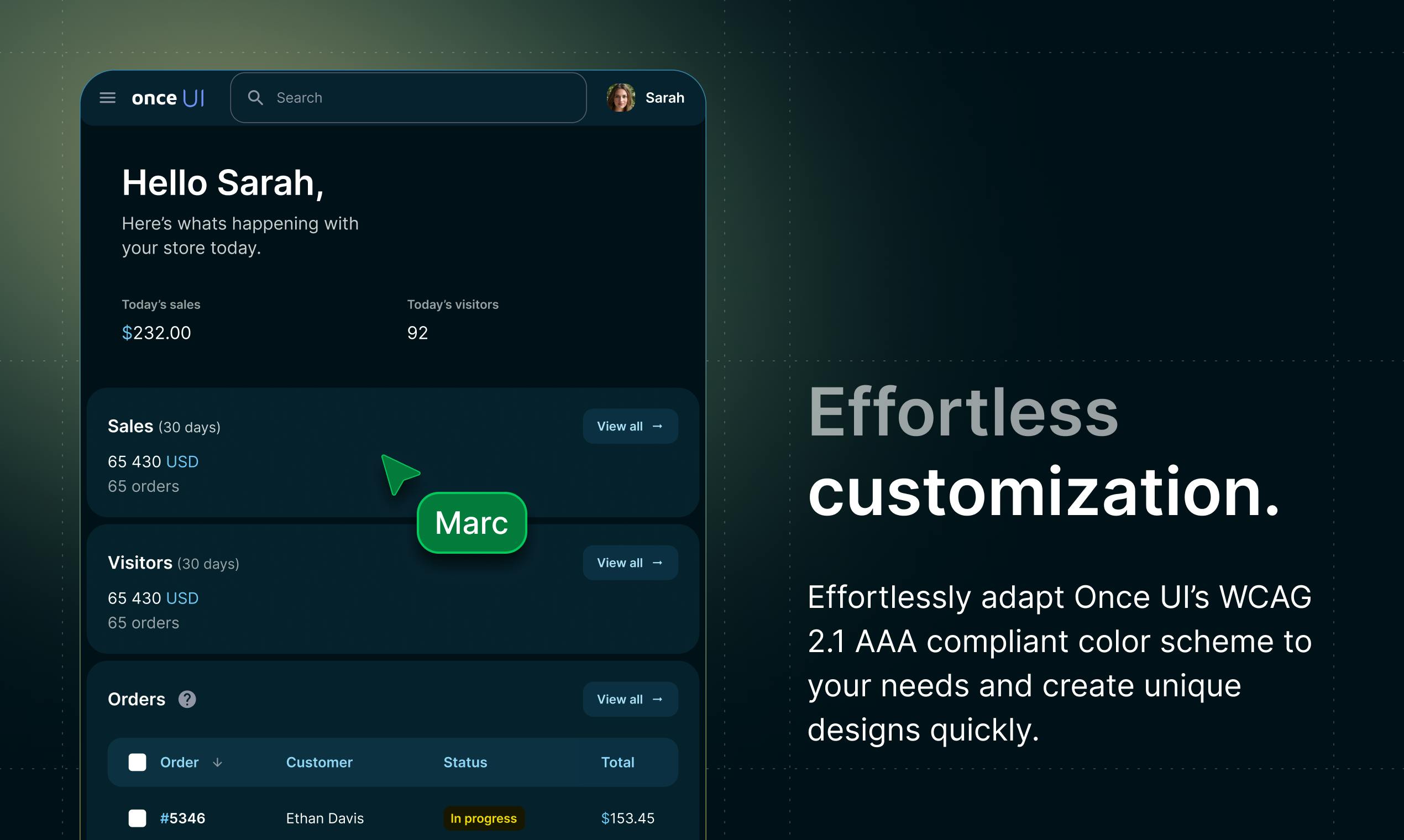Click the Today's visitors label

[453, 305]
